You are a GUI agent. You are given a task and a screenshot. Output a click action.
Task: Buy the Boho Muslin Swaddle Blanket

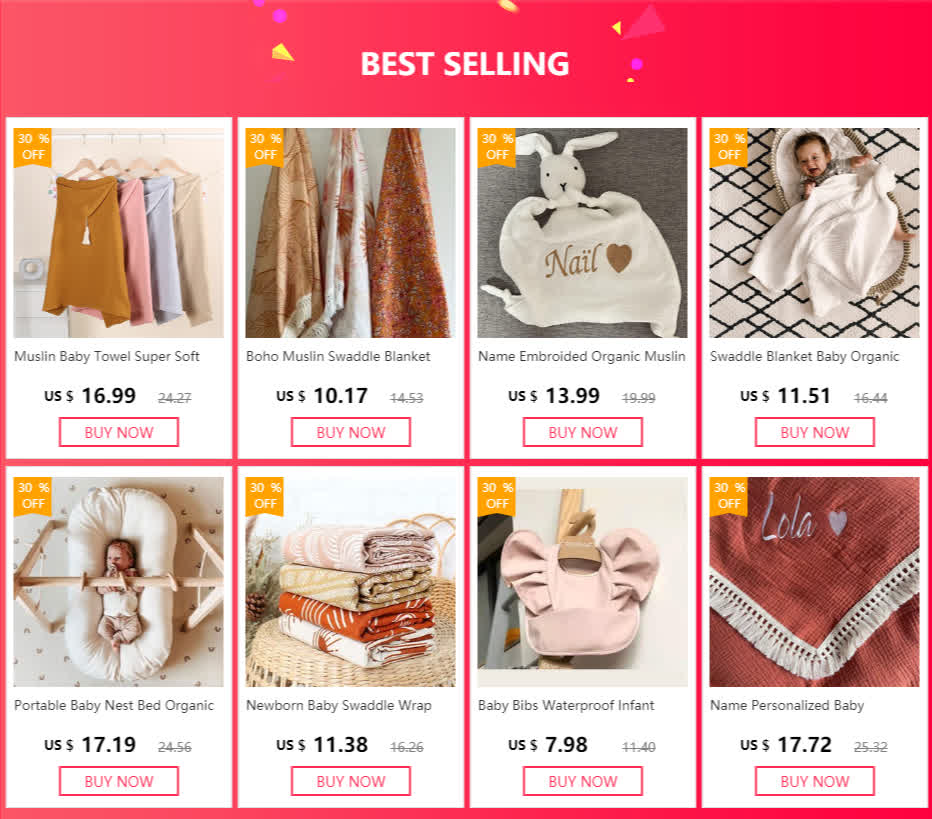tap(351, 432)
